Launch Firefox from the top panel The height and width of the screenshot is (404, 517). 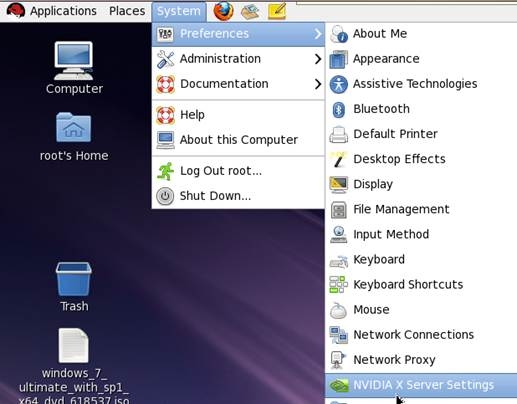coord(223,11)
